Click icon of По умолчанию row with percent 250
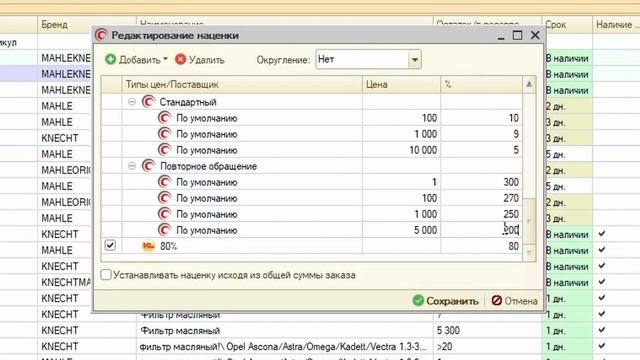The width and height of the screenshot is (640, 360). point(164,214)
